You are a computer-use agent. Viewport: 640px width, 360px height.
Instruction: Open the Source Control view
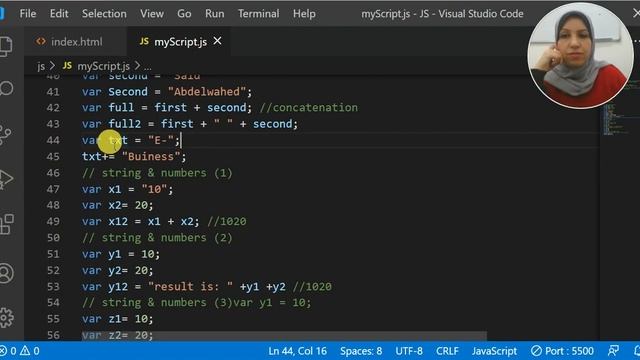coord(5,135)
